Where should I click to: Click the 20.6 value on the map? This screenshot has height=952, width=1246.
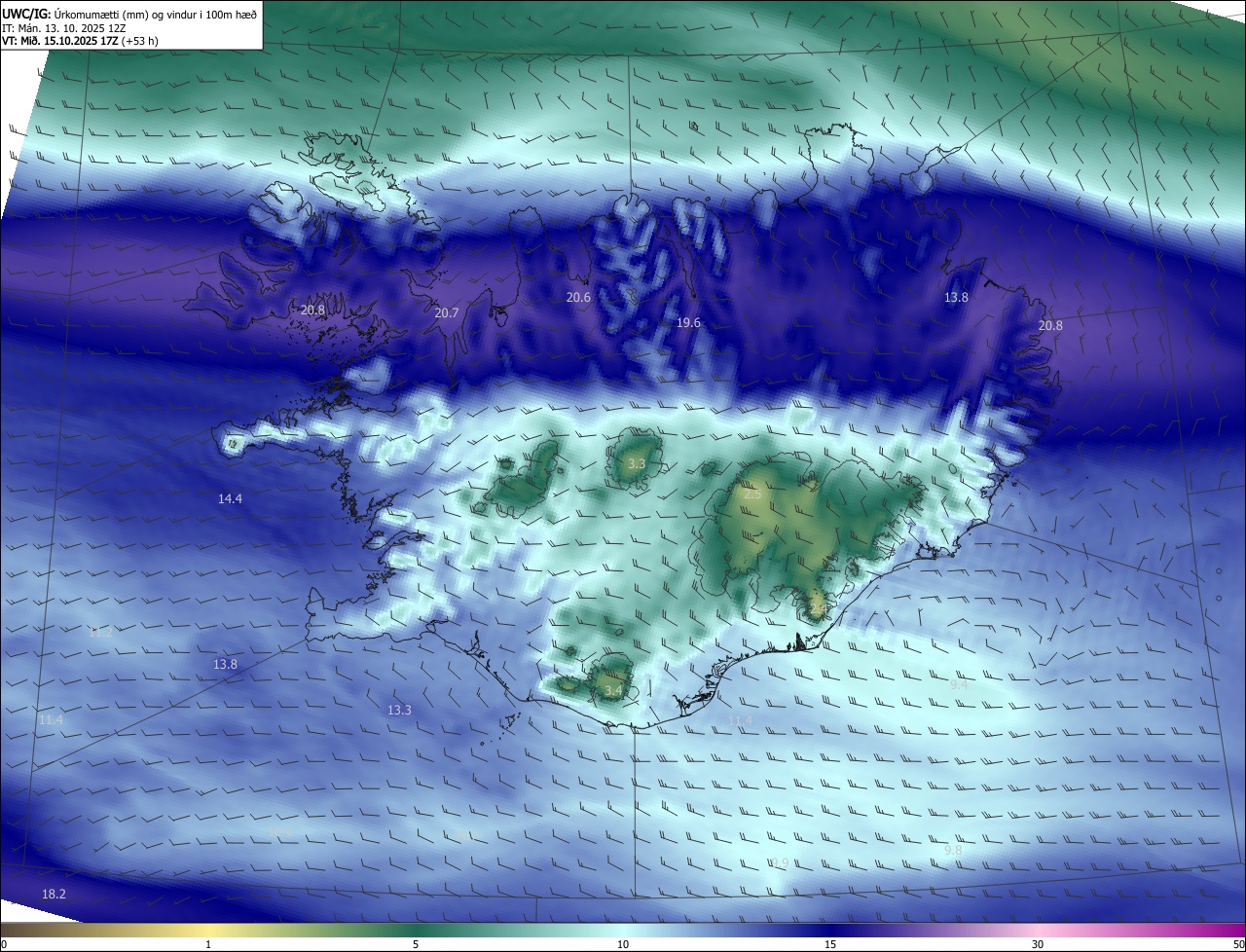pyautogui.click(x=578, y=297)
